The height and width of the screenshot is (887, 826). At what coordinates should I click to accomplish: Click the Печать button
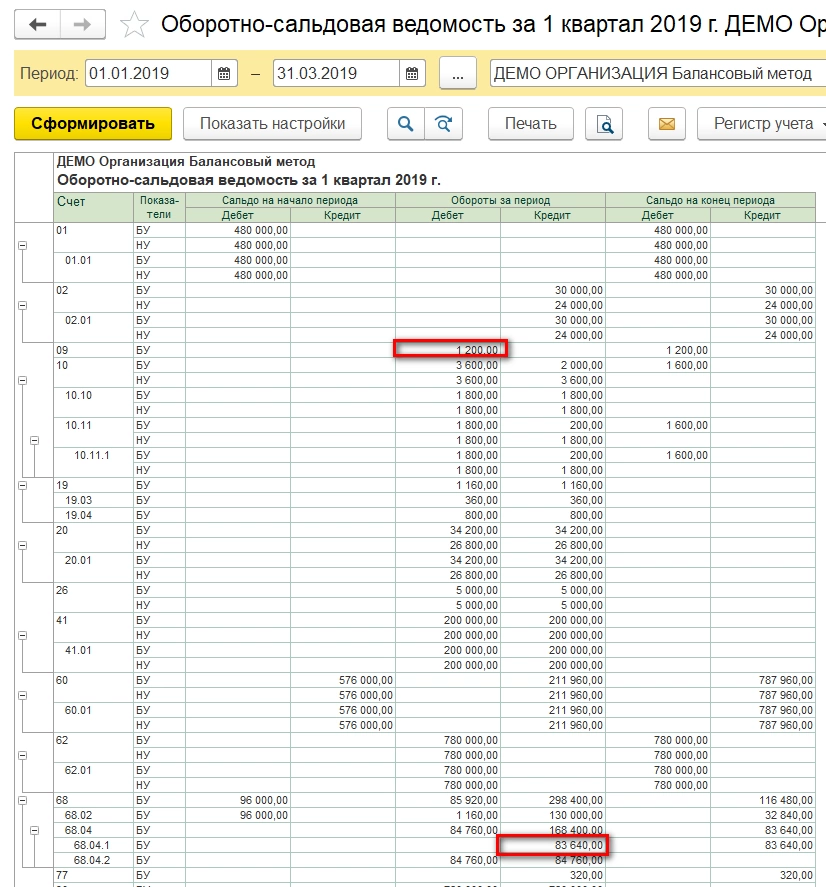[530, 124]
